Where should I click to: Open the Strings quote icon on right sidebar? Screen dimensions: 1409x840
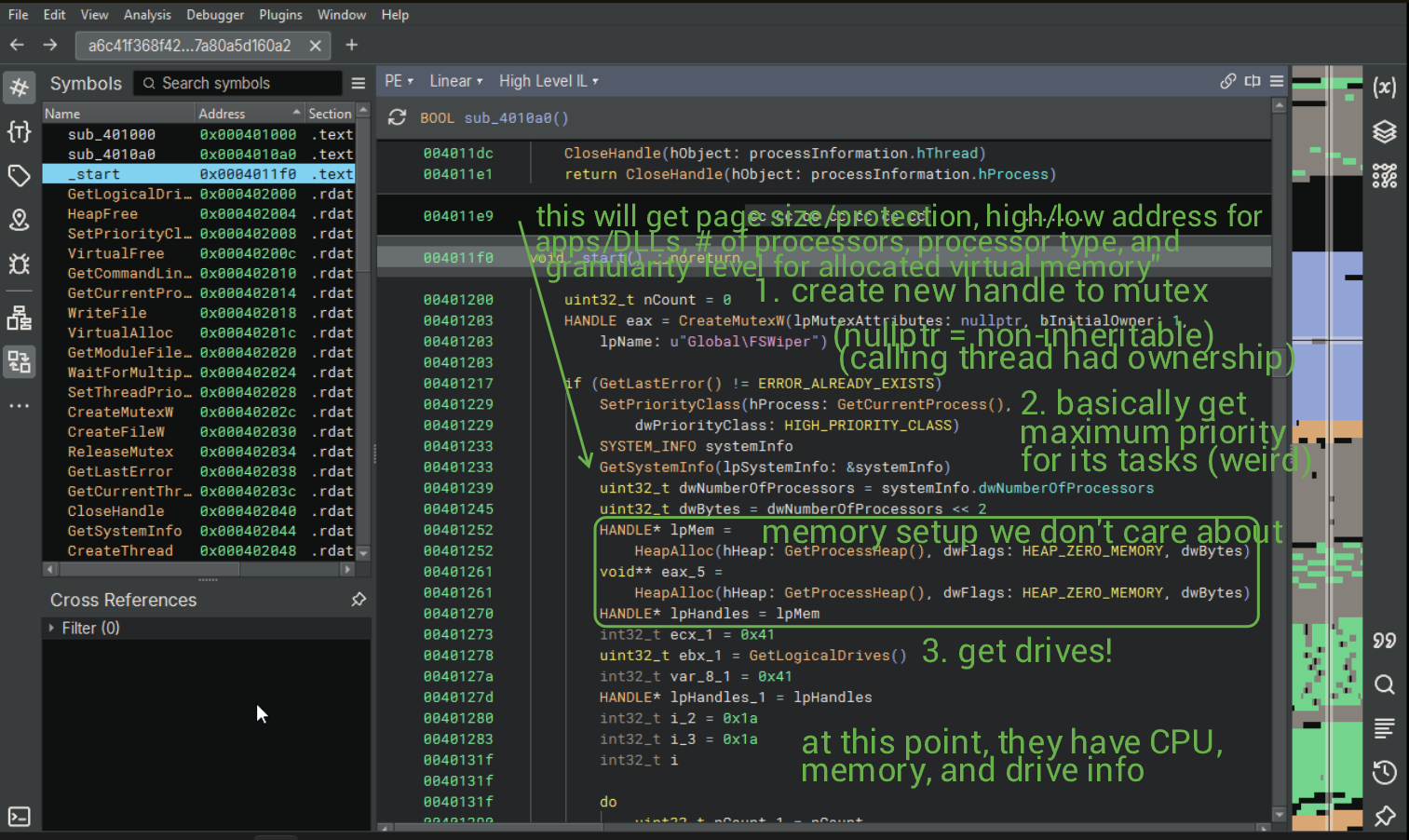point(1385,641)
